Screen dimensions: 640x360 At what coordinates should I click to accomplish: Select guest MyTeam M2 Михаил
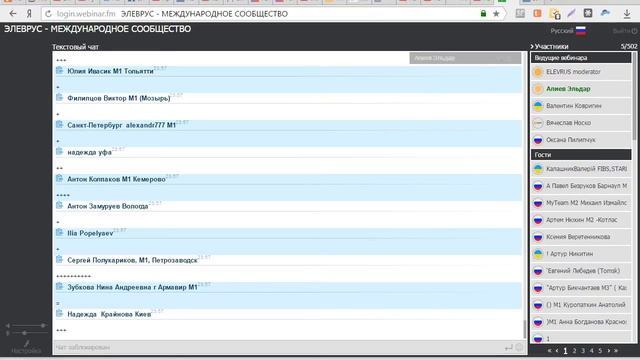(x=581, y=203)
